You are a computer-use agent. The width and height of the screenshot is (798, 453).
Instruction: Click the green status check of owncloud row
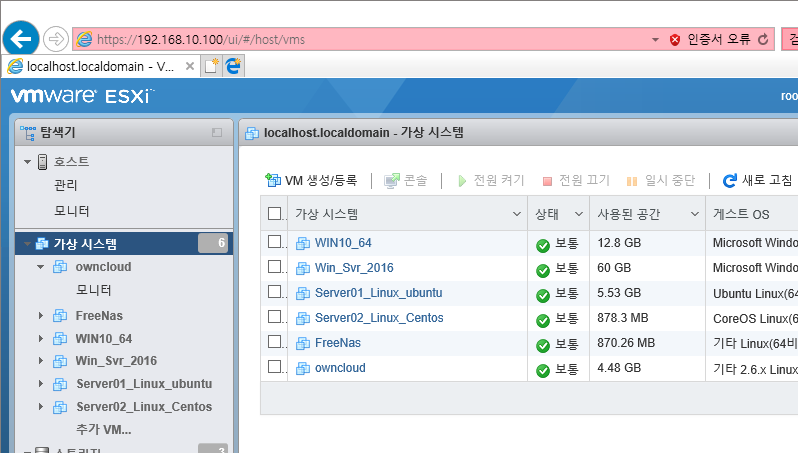pyautogui.click(x=543, y=371)
